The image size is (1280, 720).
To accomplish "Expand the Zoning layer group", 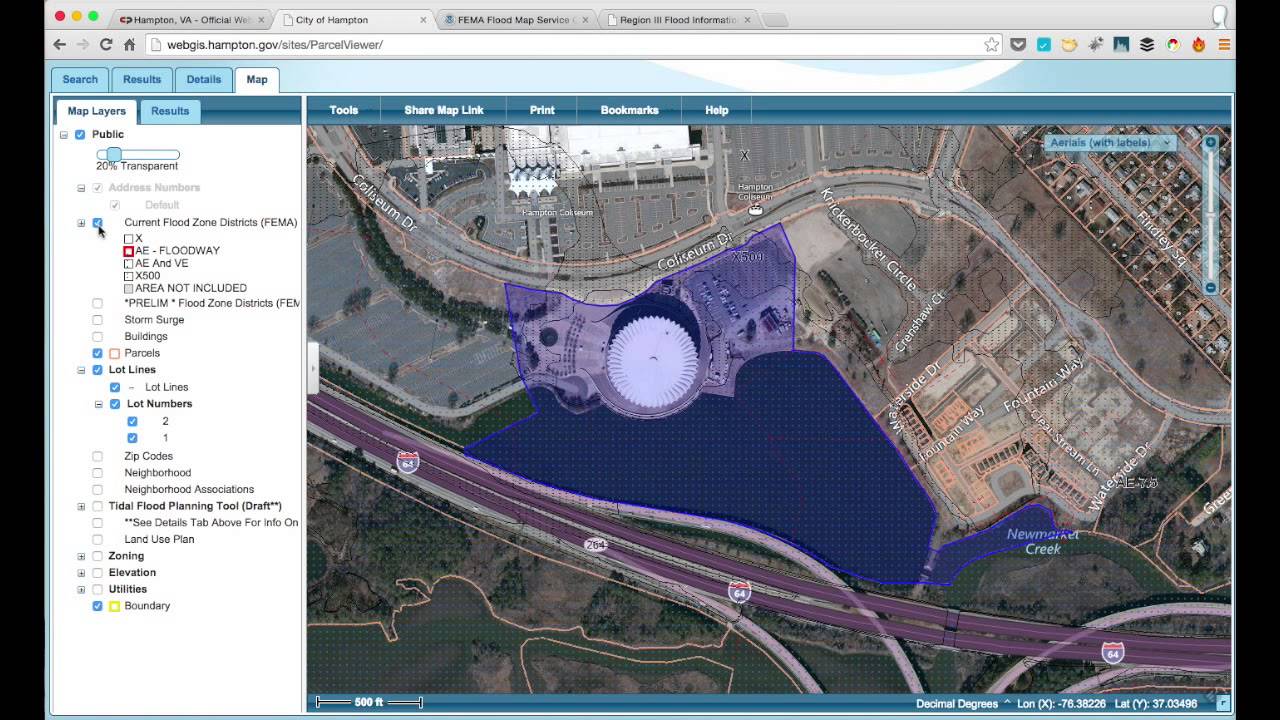I will (81, 556).
